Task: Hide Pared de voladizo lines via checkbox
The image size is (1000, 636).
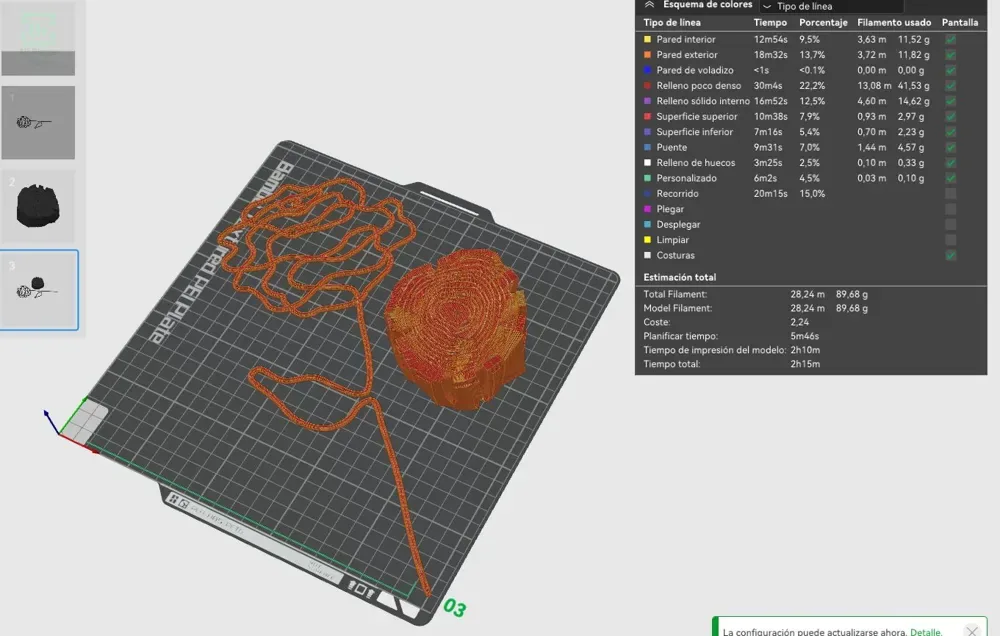Action: (950, 70)
